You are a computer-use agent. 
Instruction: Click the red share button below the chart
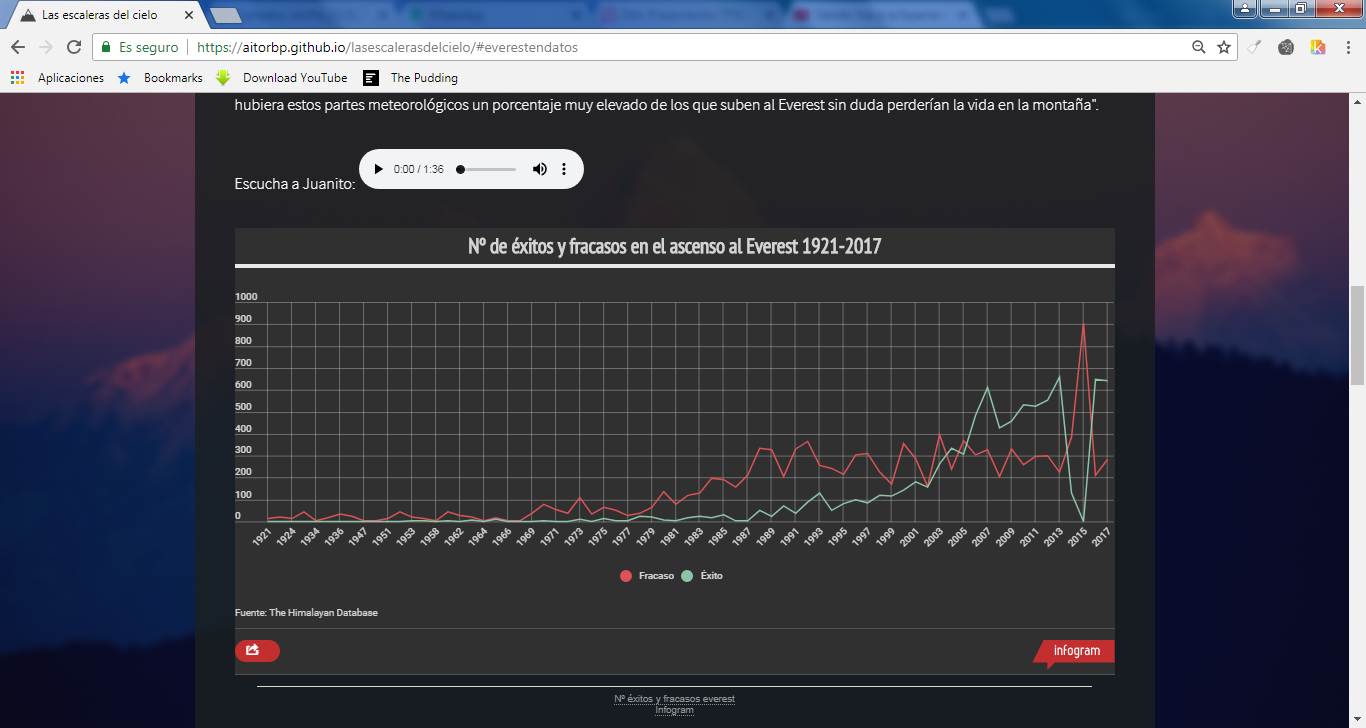[257, 650]
